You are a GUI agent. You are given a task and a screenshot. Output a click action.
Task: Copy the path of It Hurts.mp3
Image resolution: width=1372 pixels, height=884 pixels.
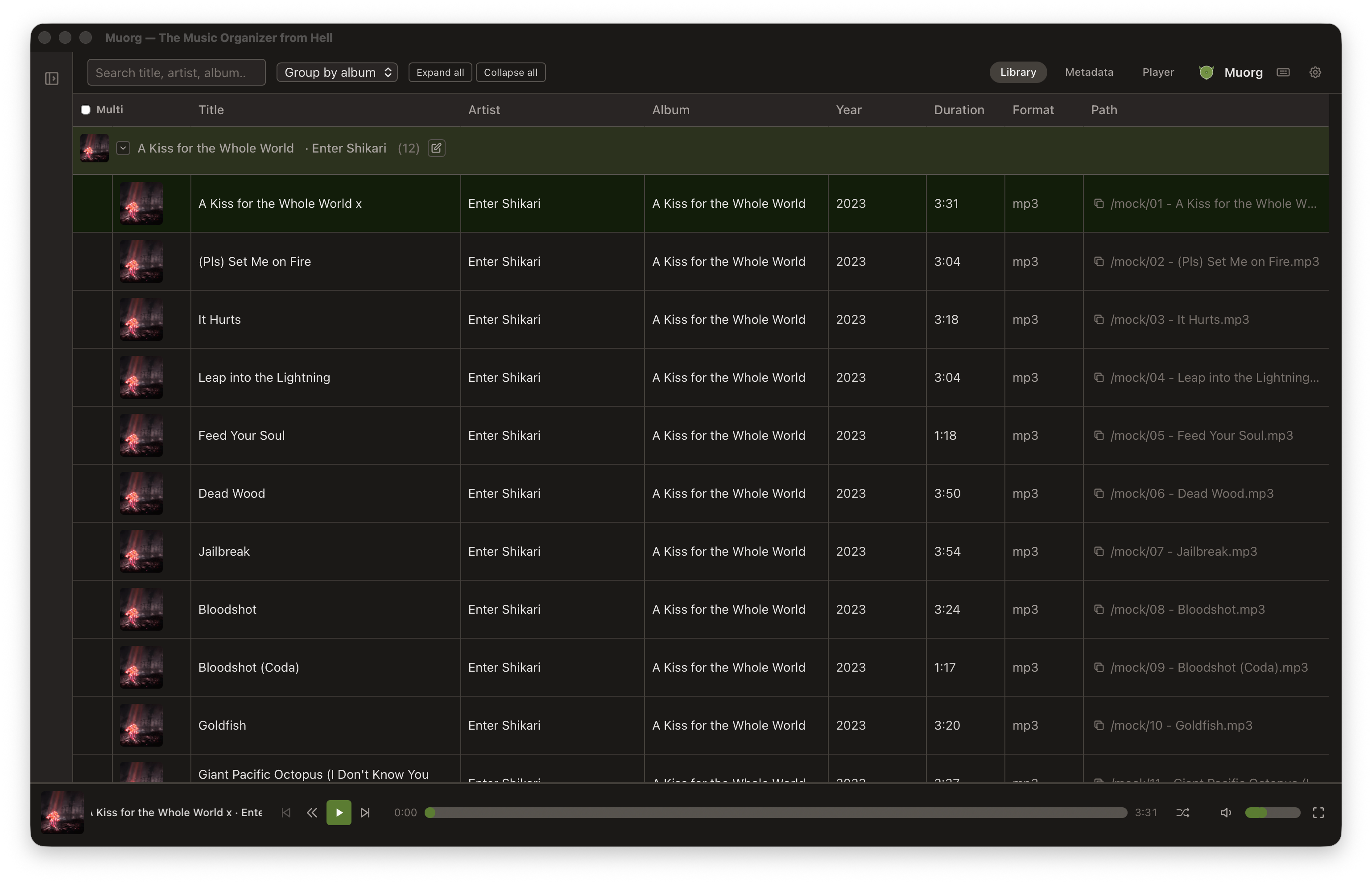tap(1099, 319)
